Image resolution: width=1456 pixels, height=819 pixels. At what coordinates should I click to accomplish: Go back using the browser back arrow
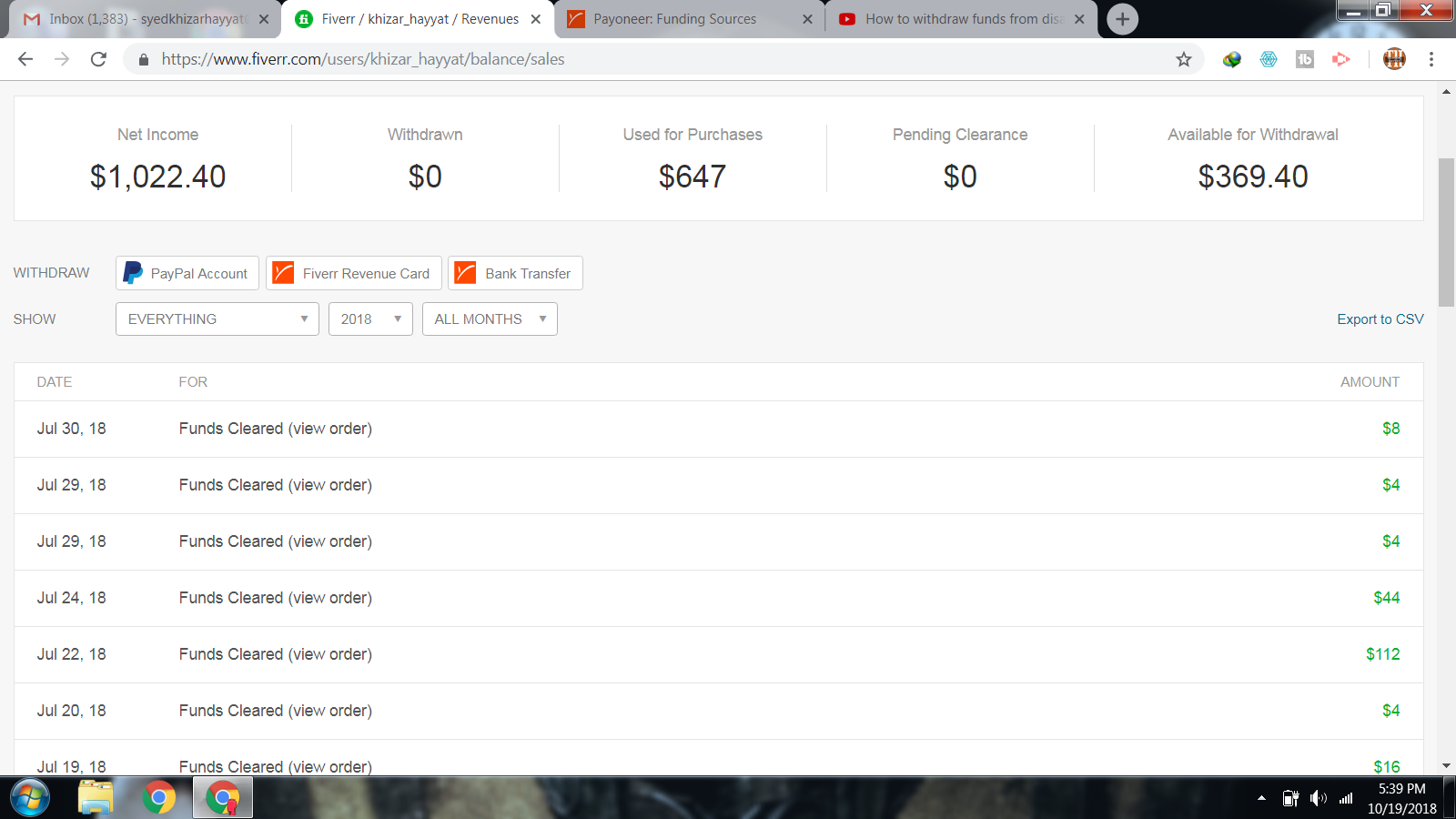[x=25, y=59]
